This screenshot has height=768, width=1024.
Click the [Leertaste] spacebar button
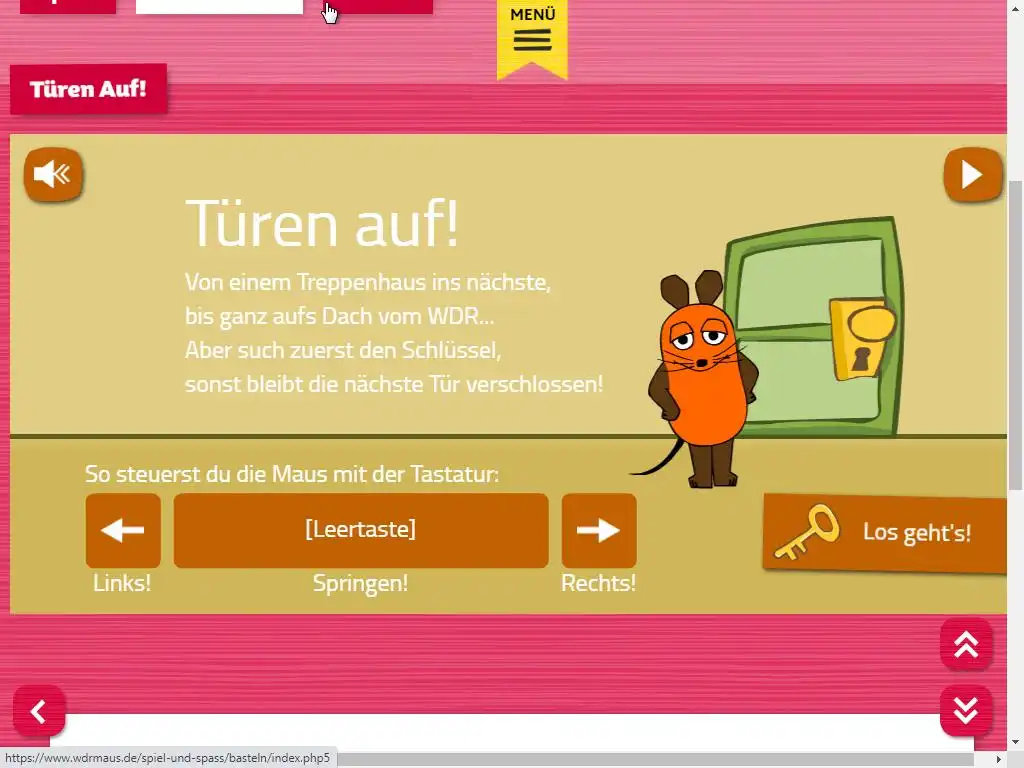[360, 530]
